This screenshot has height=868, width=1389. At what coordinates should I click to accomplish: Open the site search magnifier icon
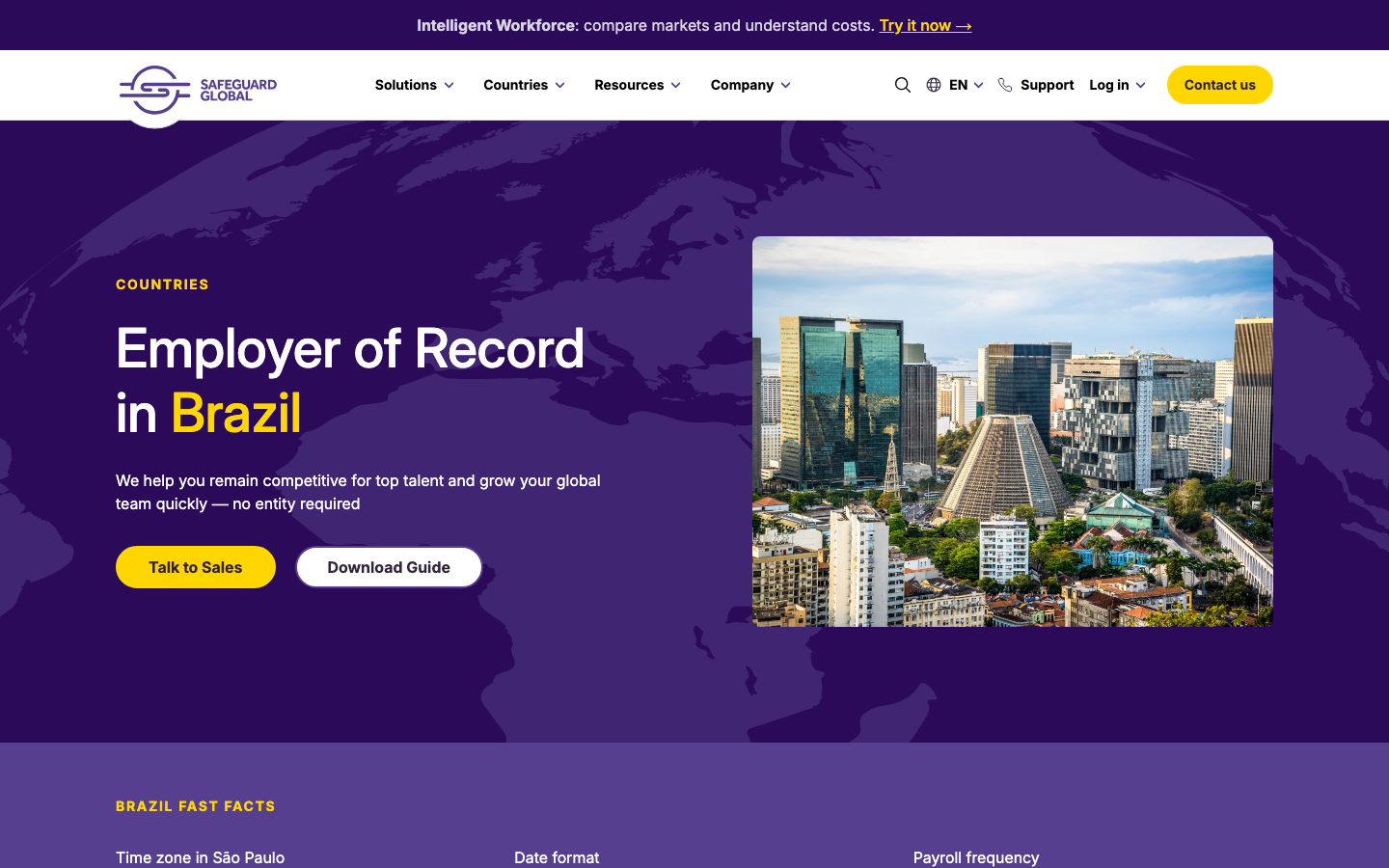click(903, 85)
